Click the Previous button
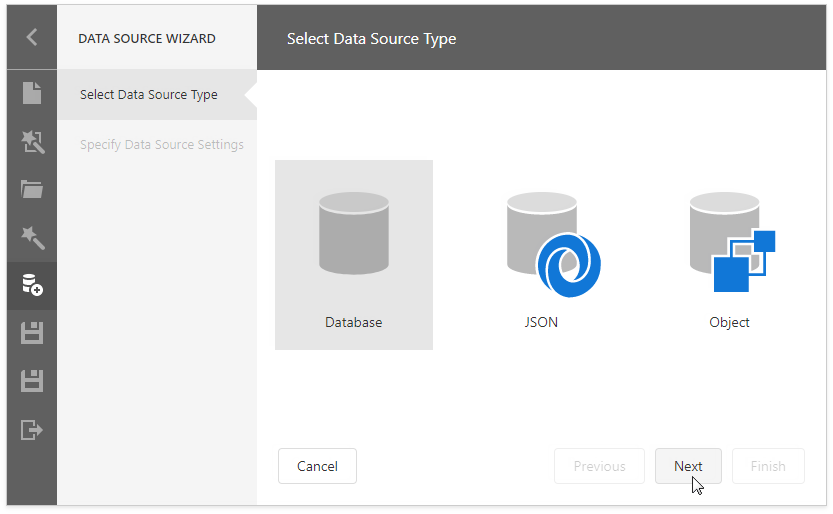This screenshot has height=514, width=833. click(x=599, y=466)
